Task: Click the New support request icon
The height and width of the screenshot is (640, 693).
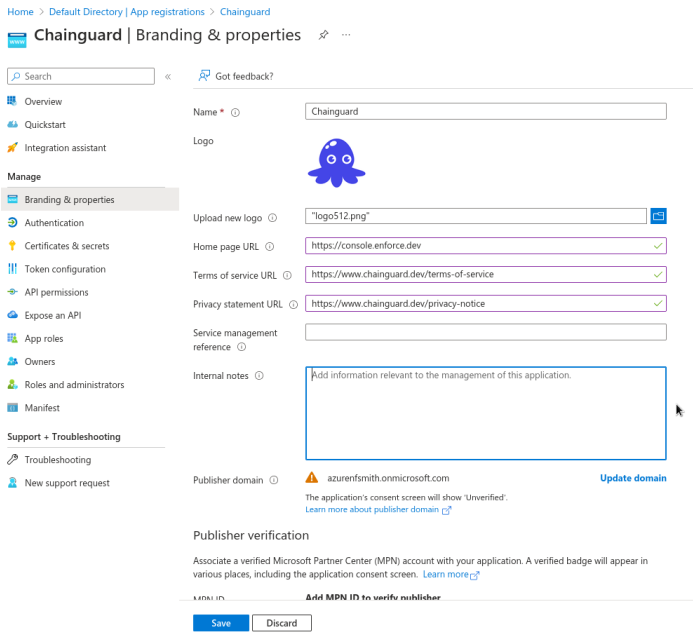Action: [x=12, y=483]
